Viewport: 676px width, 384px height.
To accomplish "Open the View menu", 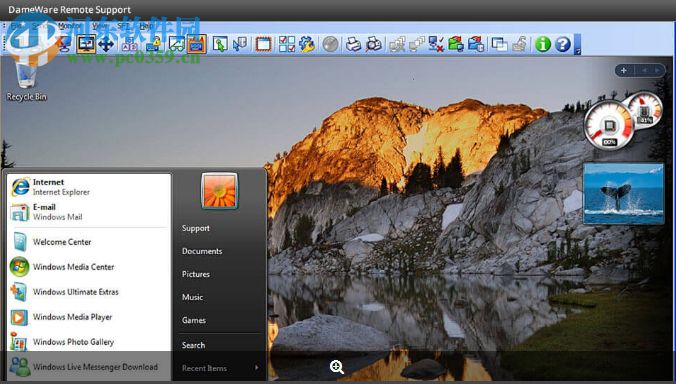I will 99,26.
